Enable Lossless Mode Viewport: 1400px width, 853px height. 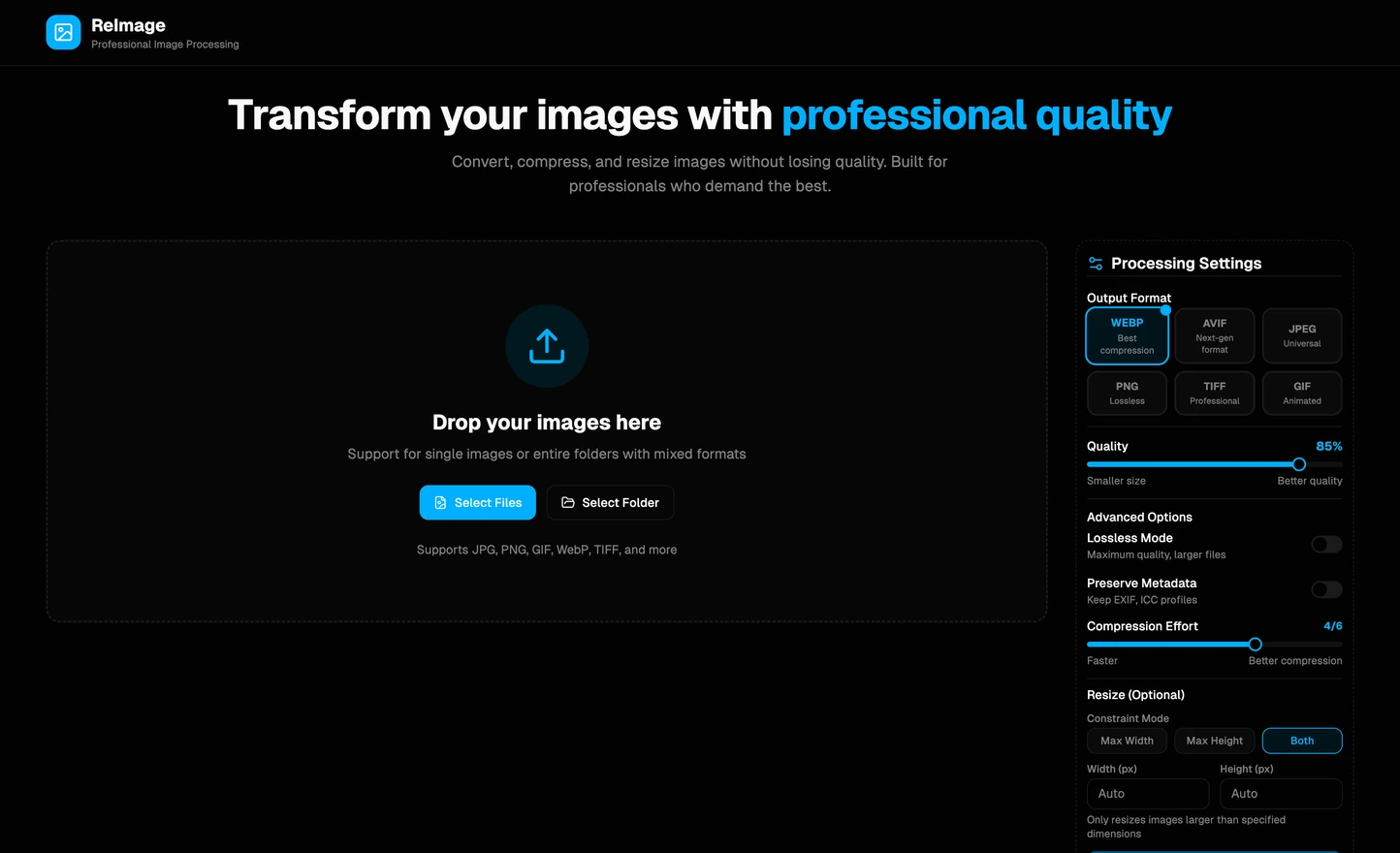tap(1326, 544)
